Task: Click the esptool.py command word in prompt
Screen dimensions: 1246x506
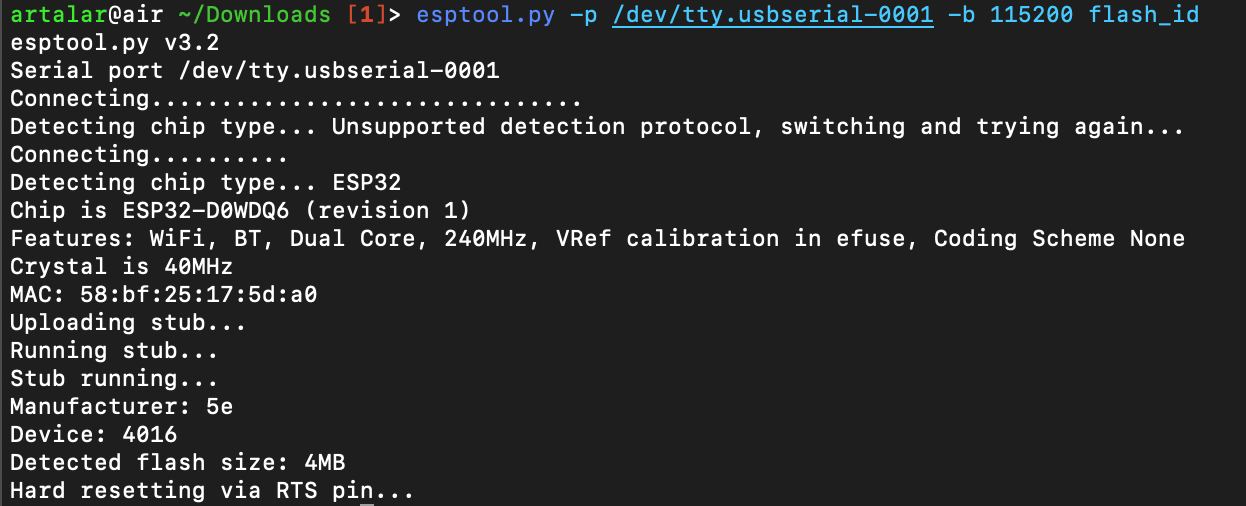Action: pos(486,15)
